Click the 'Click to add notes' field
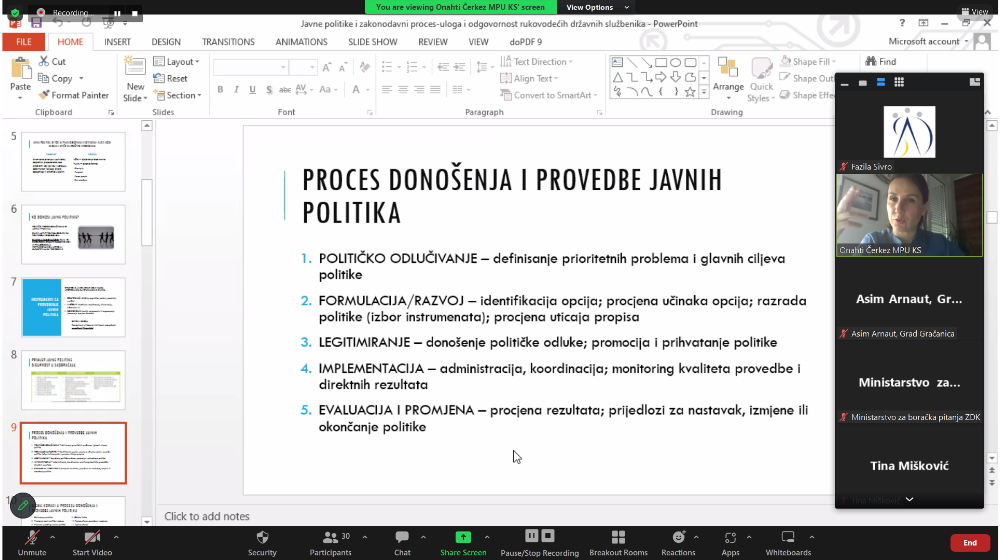 click(x=207, y=516)
